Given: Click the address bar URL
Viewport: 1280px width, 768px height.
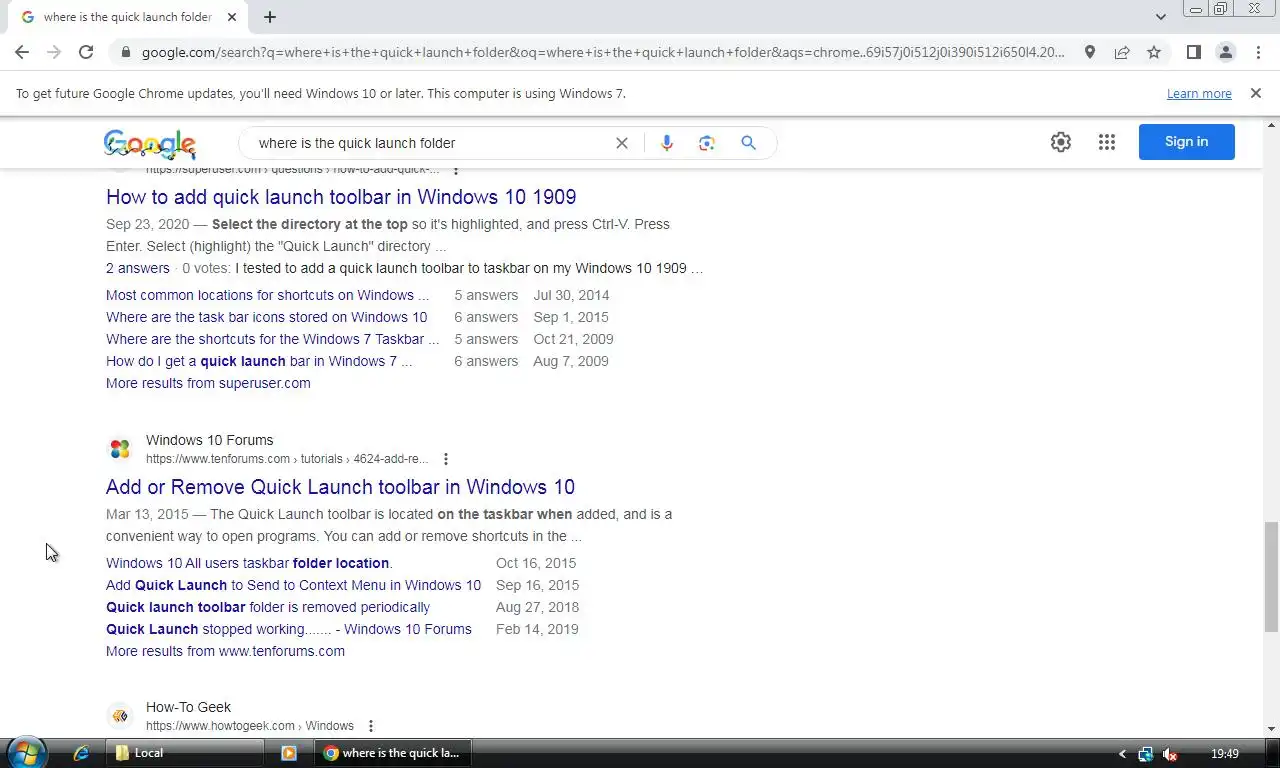Looking at the screenshot, I should click(603, 52).
